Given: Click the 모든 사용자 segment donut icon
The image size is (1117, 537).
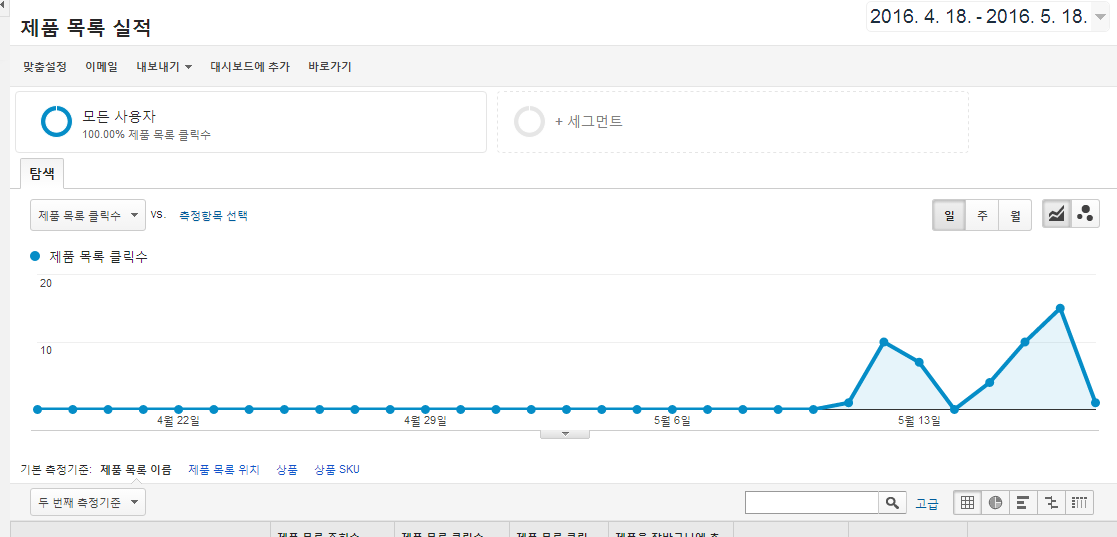Looking at the screenshot, I should tap(56, 121).
